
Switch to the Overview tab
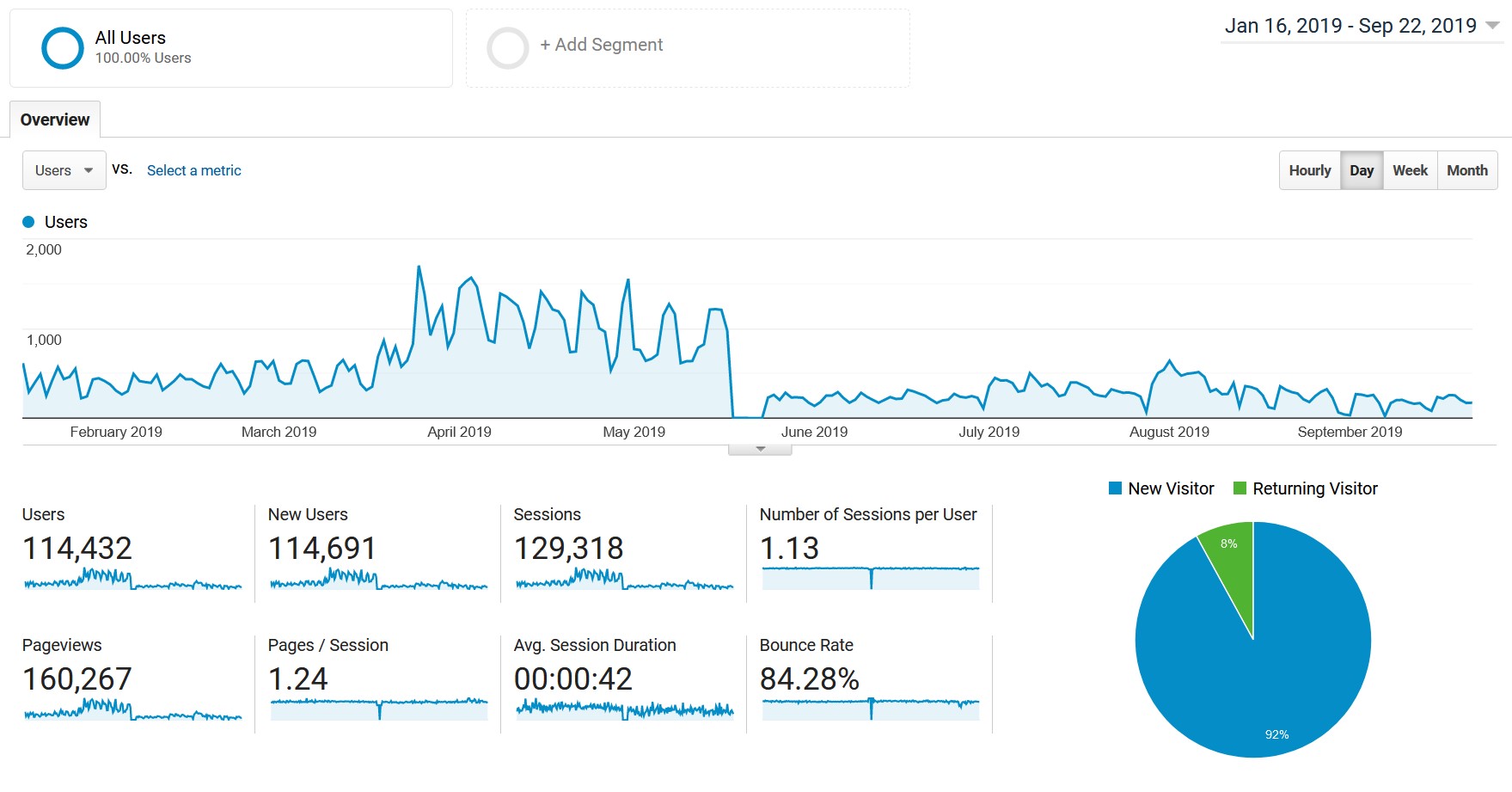click(x=55, y=119)
